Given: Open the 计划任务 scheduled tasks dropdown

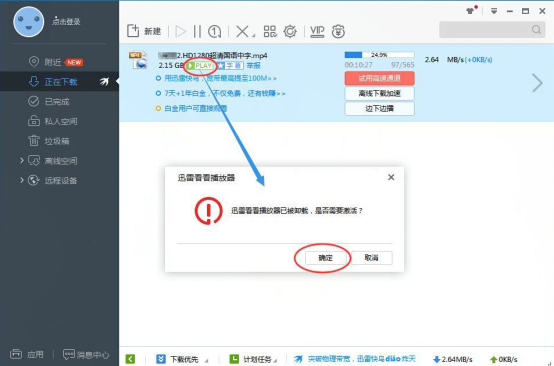Looking at the screenshot, I should click(x=253, y=359).
